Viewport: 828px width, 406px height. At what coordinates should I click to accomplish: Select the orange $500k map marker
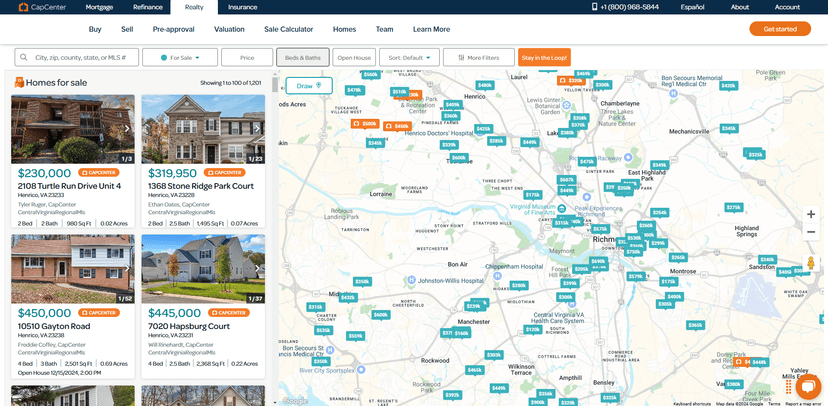(365, 124)
